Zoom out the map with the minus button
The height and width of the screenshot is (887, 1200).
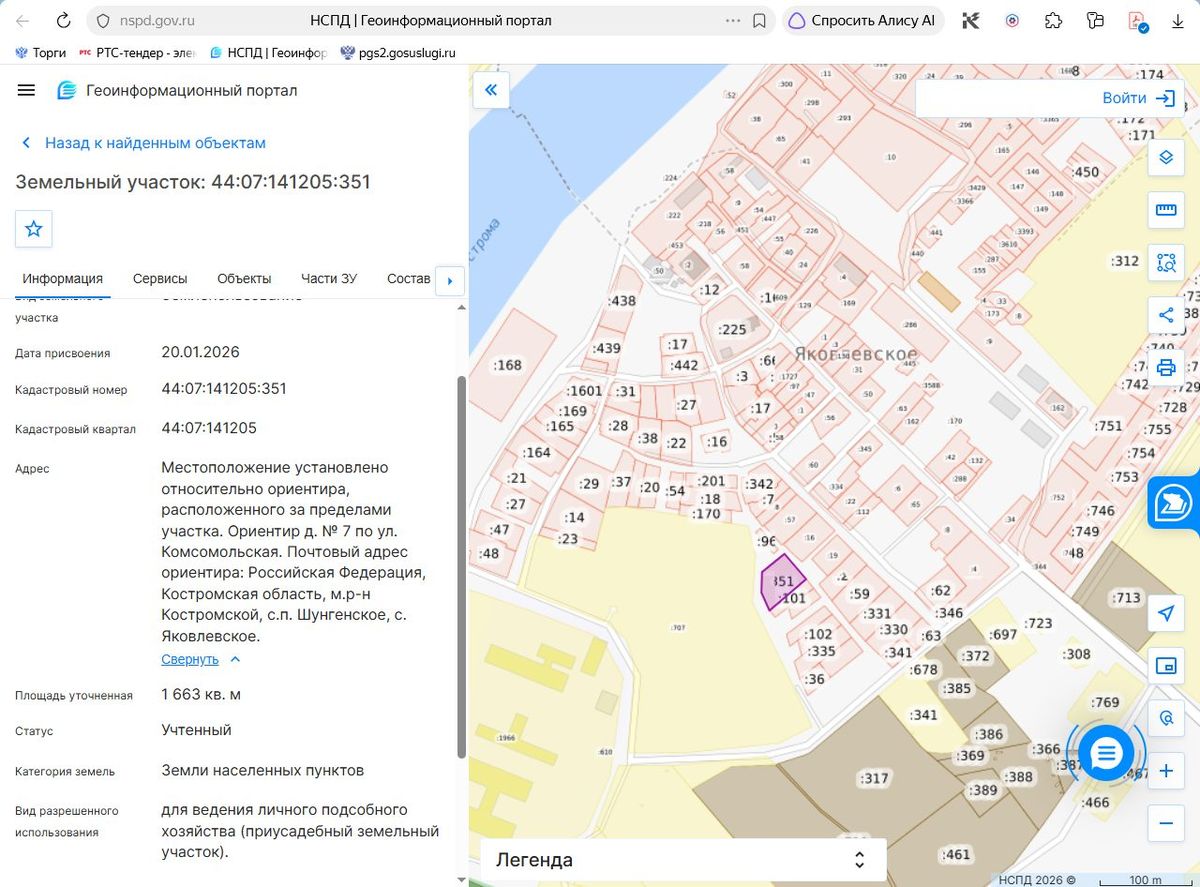1166,823
